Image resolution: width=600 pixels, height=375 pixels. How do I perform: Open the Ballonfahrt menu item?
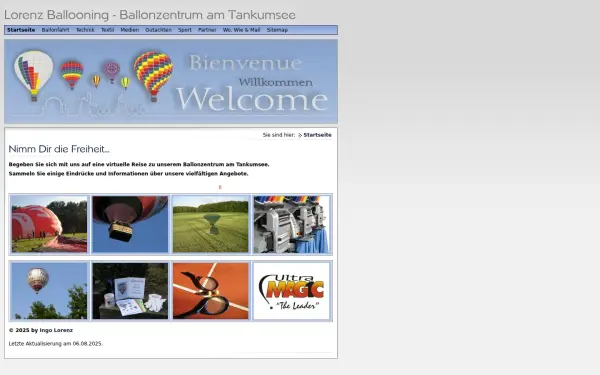pos(55,30)
